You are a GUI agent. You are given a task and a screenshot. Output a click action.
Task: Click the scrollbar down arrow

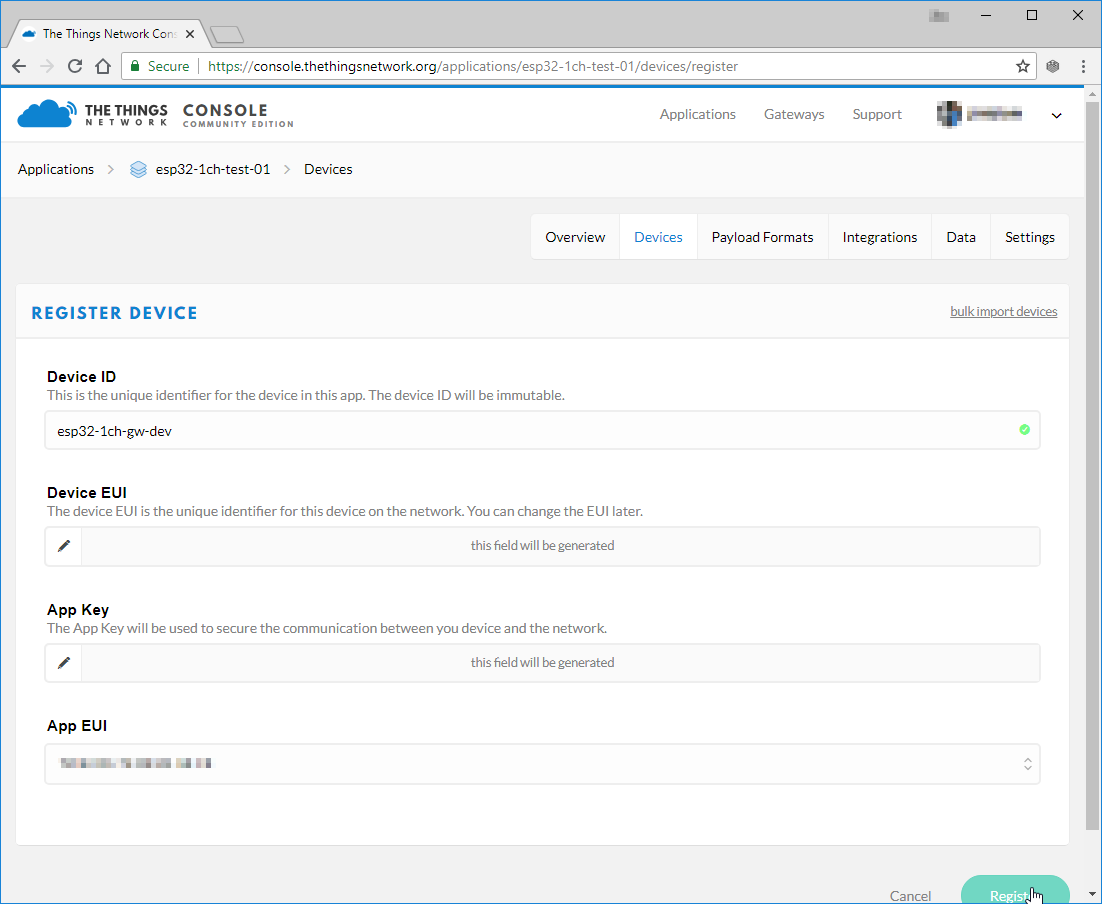point(1092,894)
